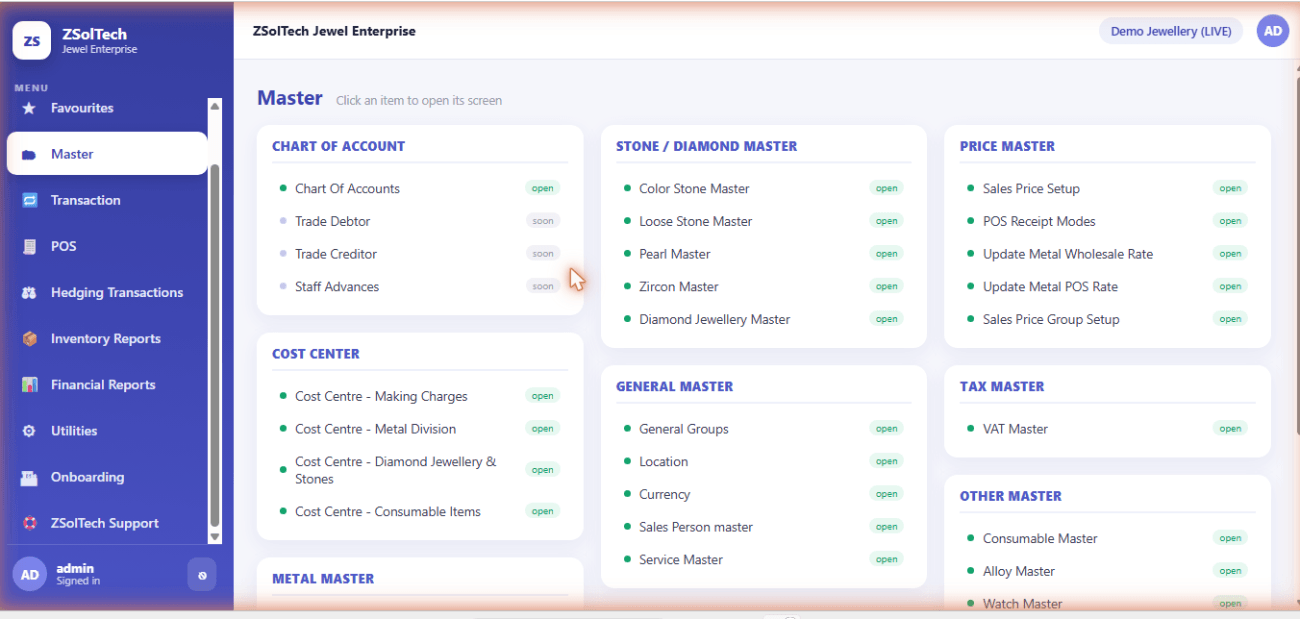
Task: Open Chart Of Accounts
Action: pyautogui.click(x=419, y=188)
